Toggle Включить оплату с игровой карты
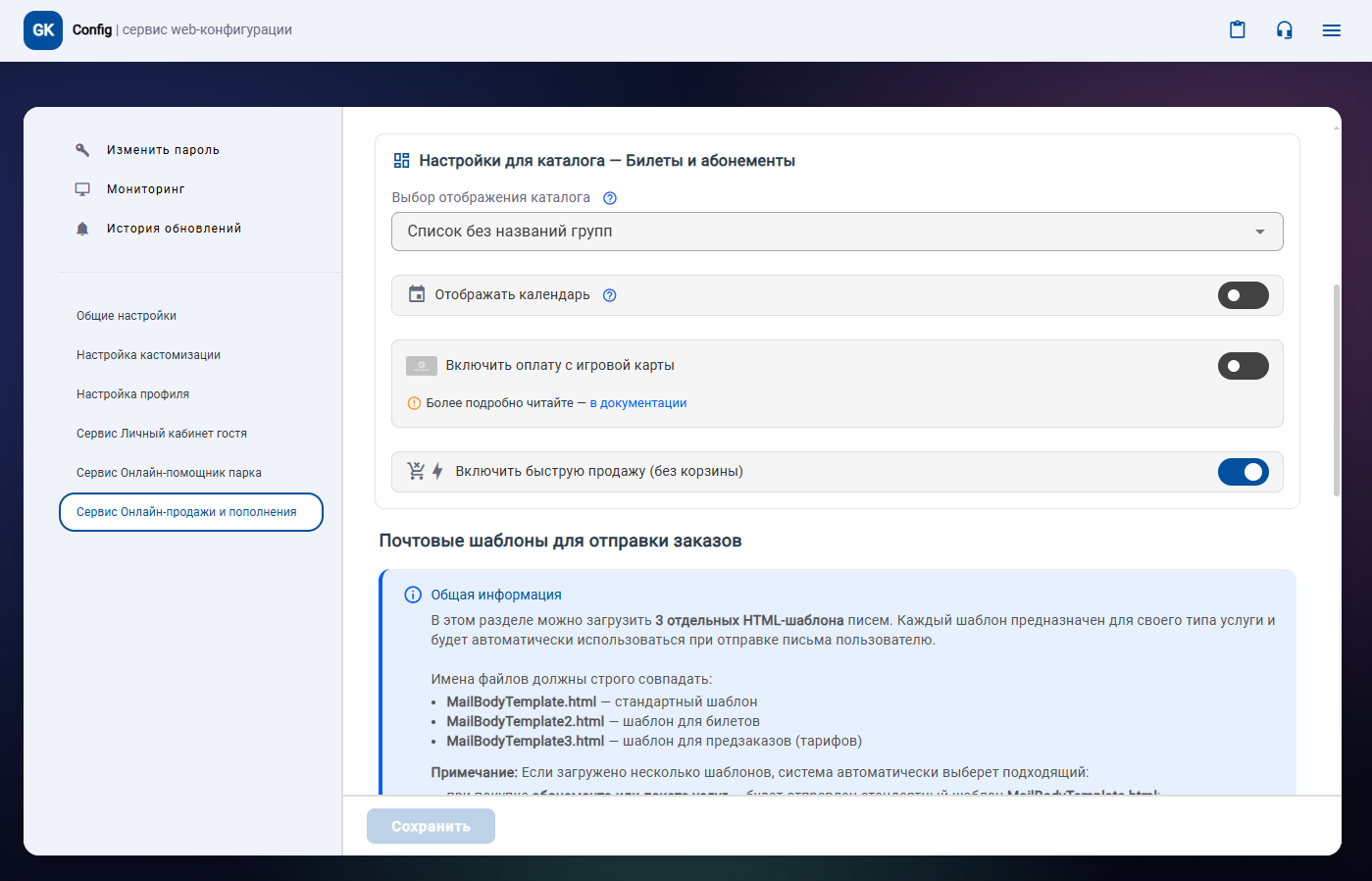This screenshot has width=1372, height=881. pos(1243,366)
